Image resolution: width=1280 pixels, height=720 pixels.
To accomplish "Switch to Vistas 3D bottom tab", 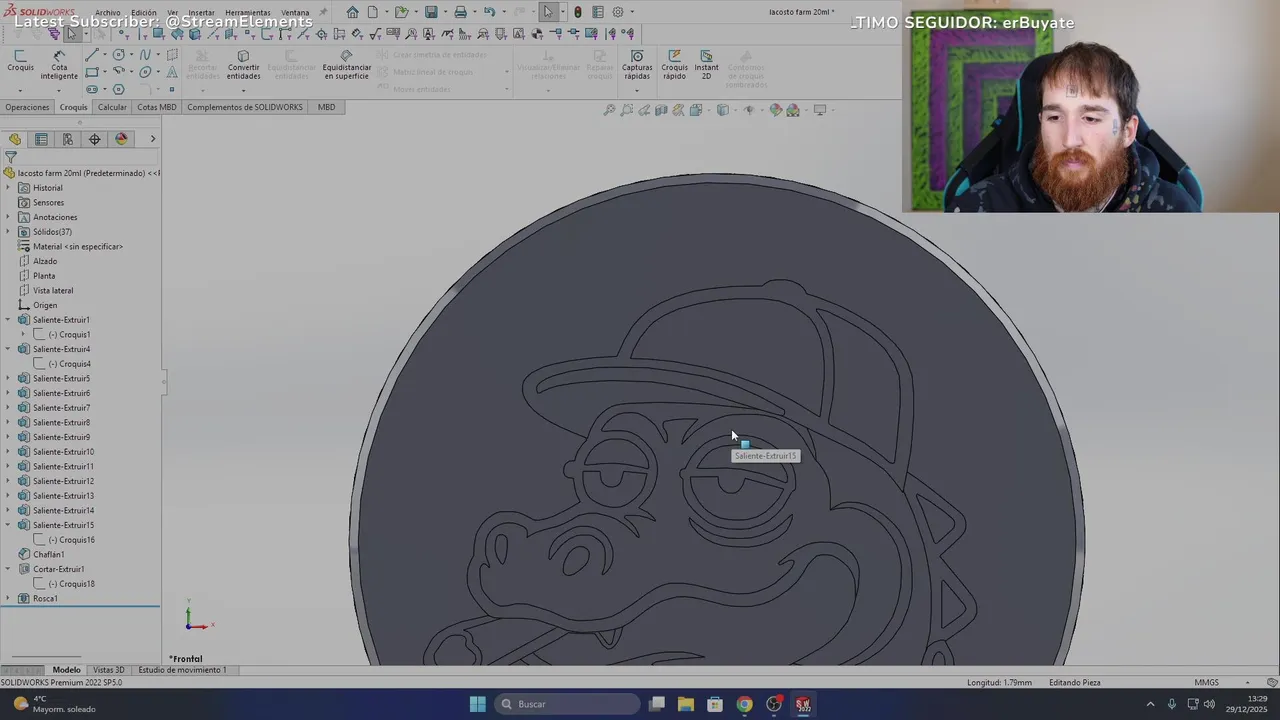I will pyautogui.click(x=109, y=670).
